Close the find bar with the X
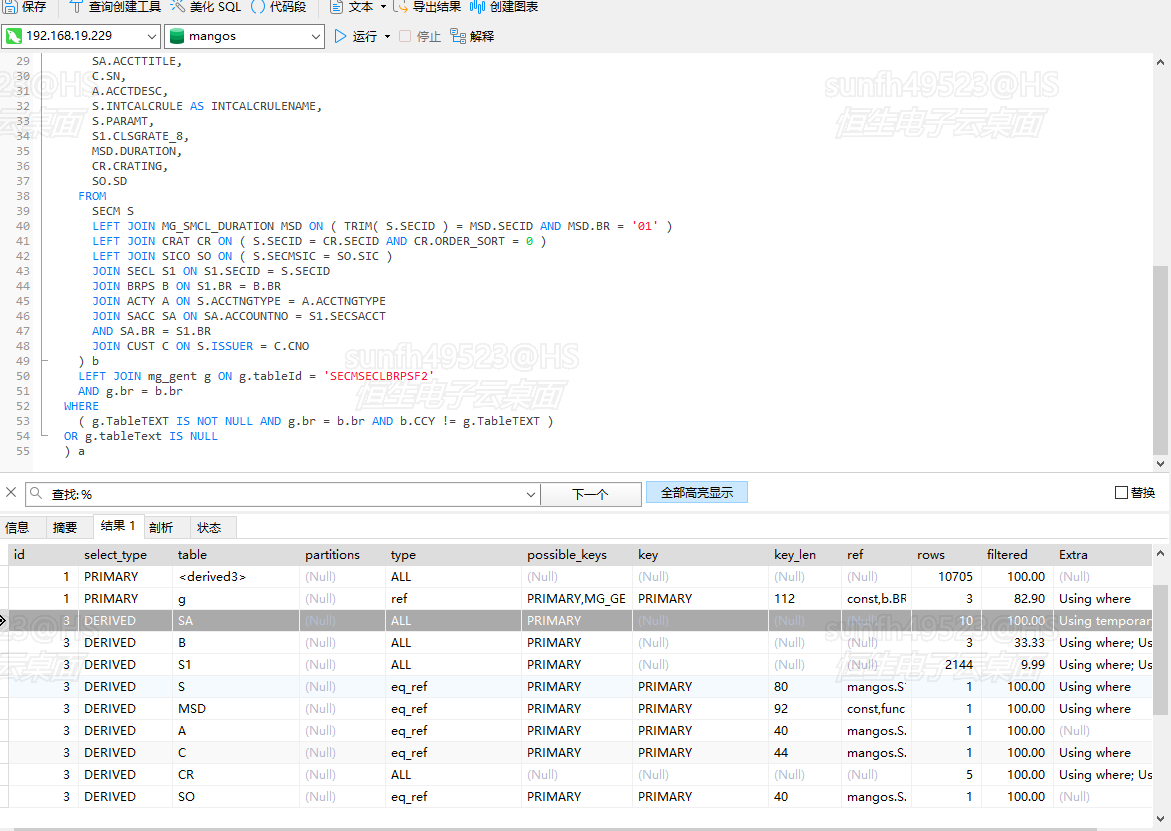The image size is (1171, 831). (12, 493)
